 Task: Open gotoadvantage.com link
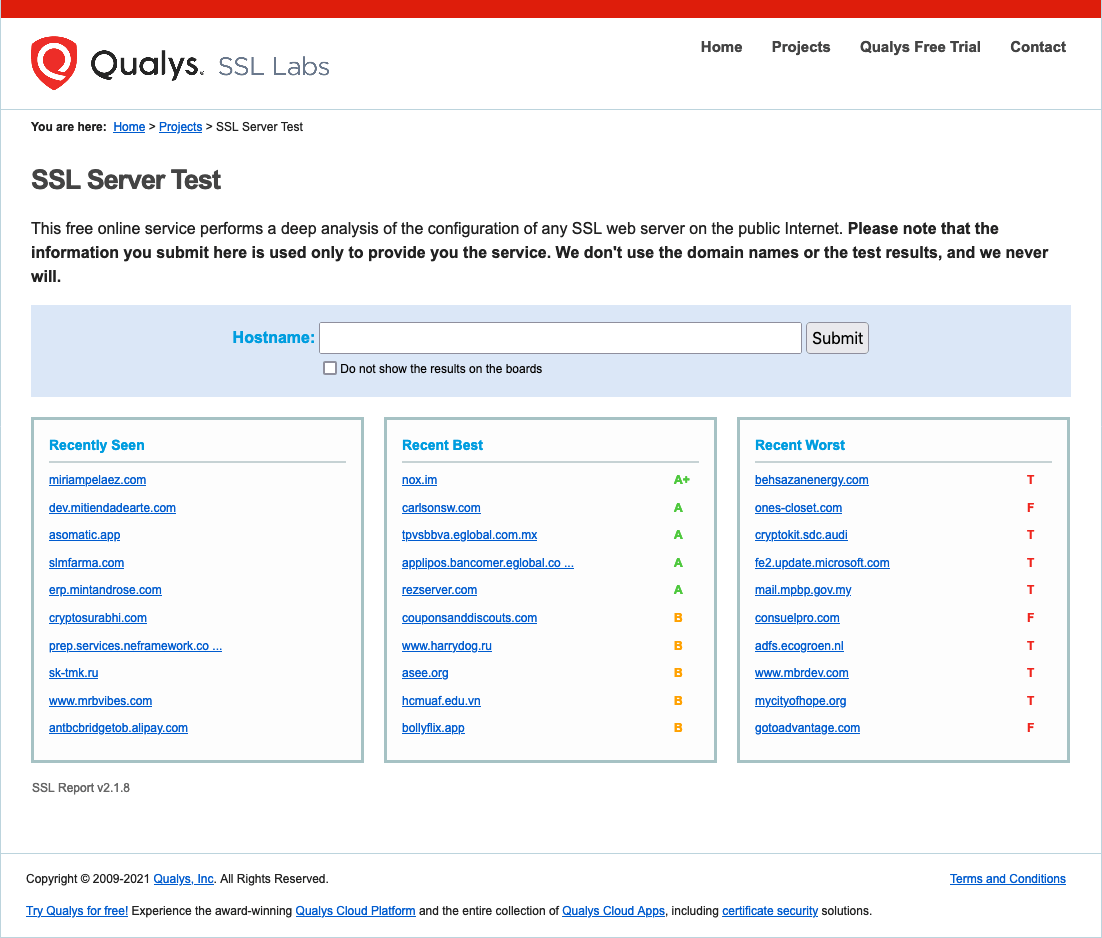[808, 728]
